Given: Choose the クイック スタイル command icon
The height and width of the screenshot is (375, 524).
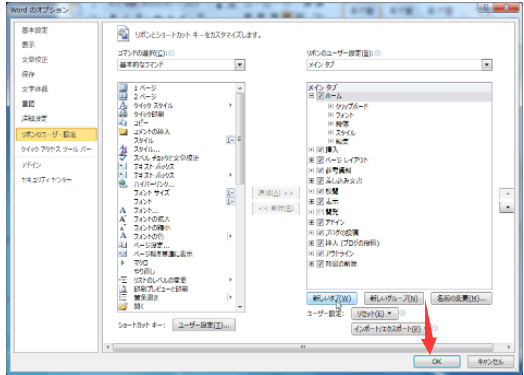Looking at the screenshot, I should (123, 105).
